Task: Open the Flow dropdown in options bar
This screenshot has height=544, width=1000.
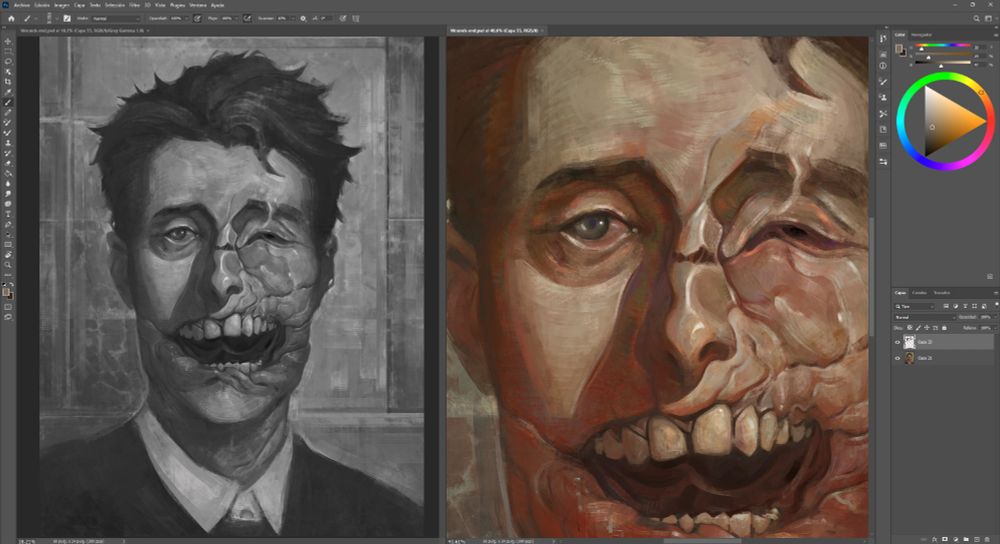Action: tap(237, 18)
